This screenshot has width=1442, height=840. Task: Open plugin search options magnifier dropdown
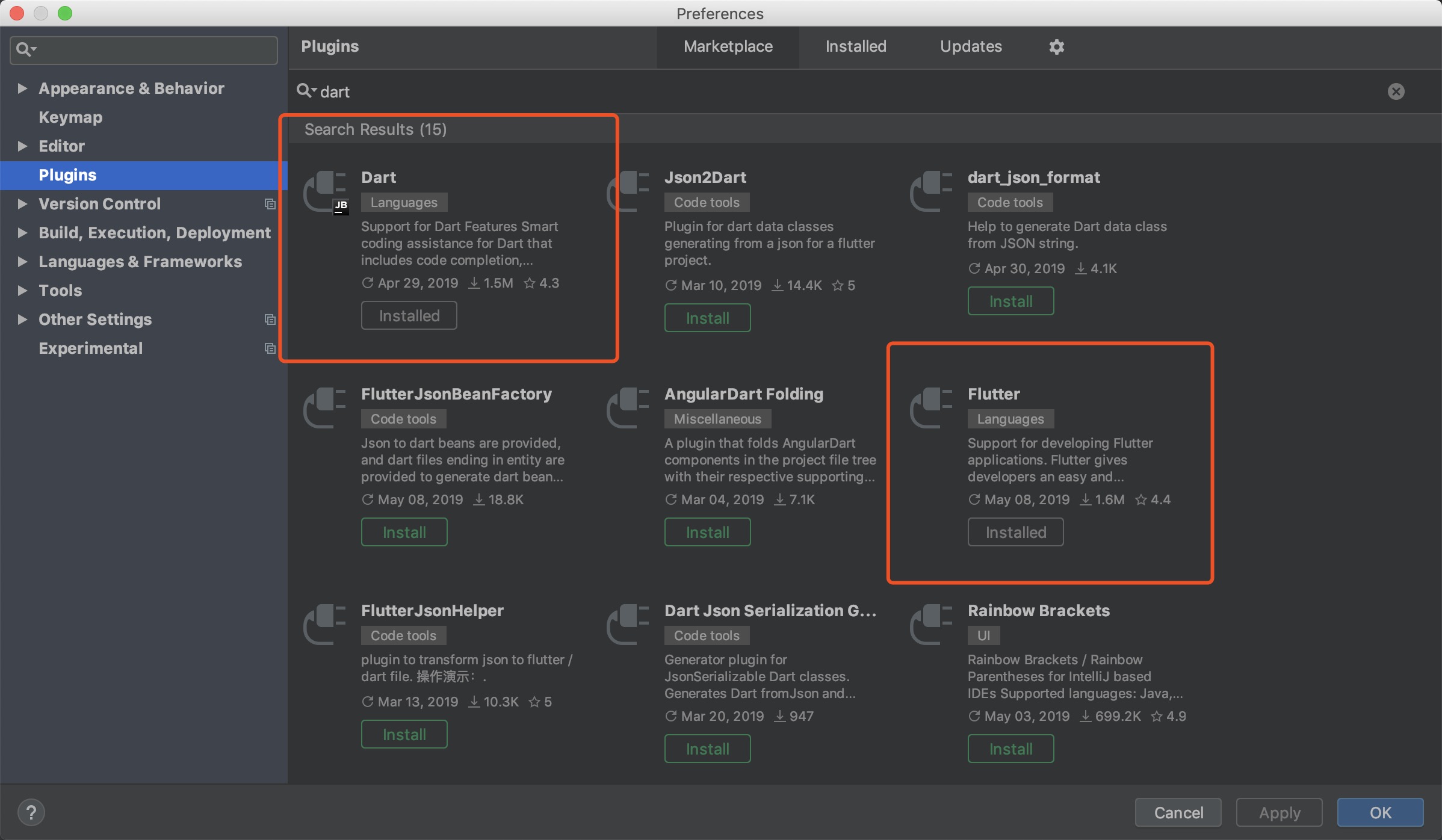point(306,91)
